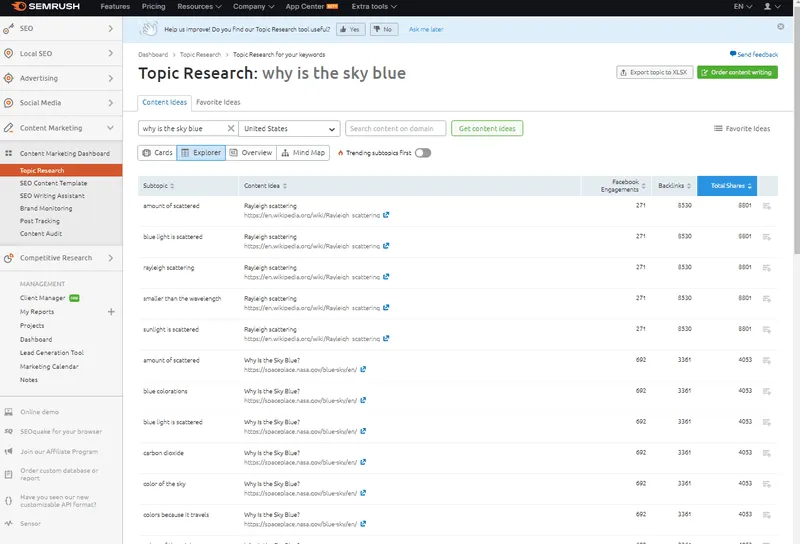Click the API format braces icon
Viewport: 800px width, 544px height.
9,501
